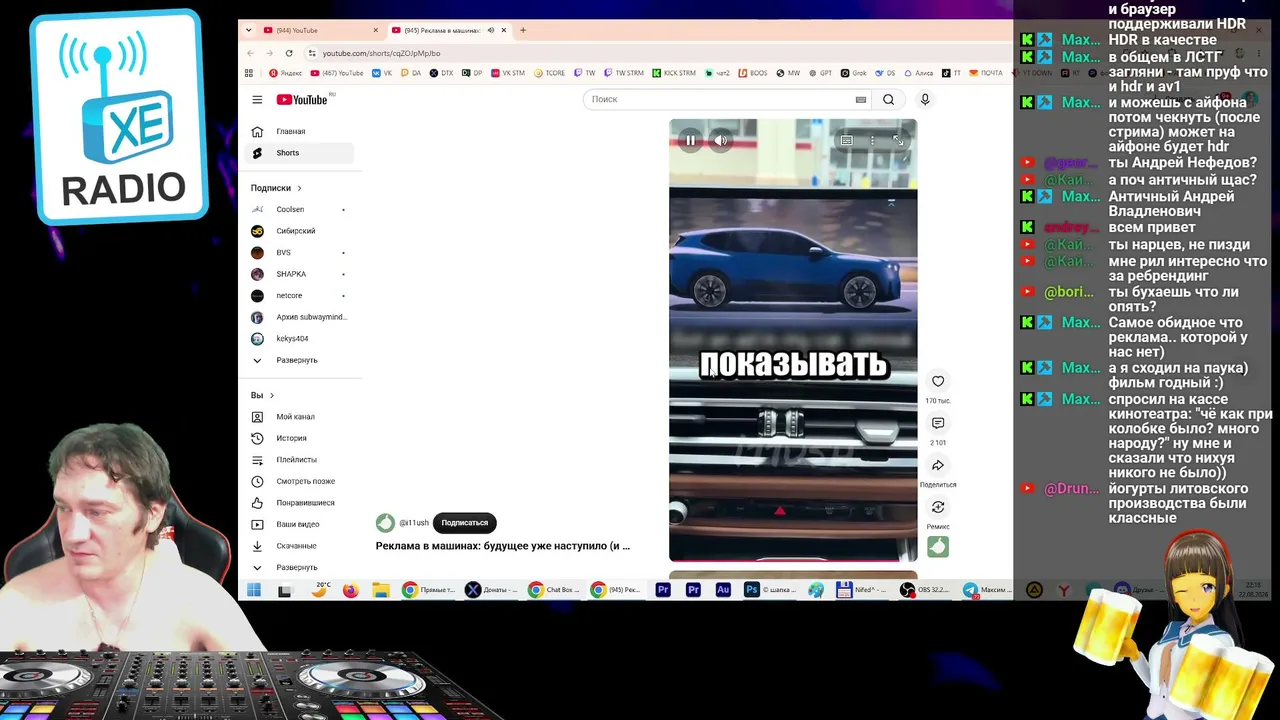Switch to OBS in the taskbar
The width and height of the screenshot is (1280, 720).
925,590
